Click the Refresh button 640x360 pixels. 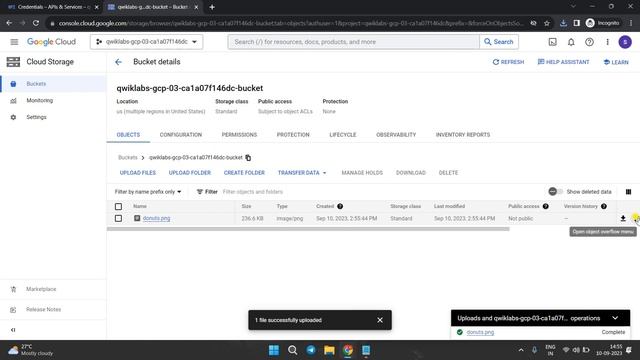coord(508,62)
